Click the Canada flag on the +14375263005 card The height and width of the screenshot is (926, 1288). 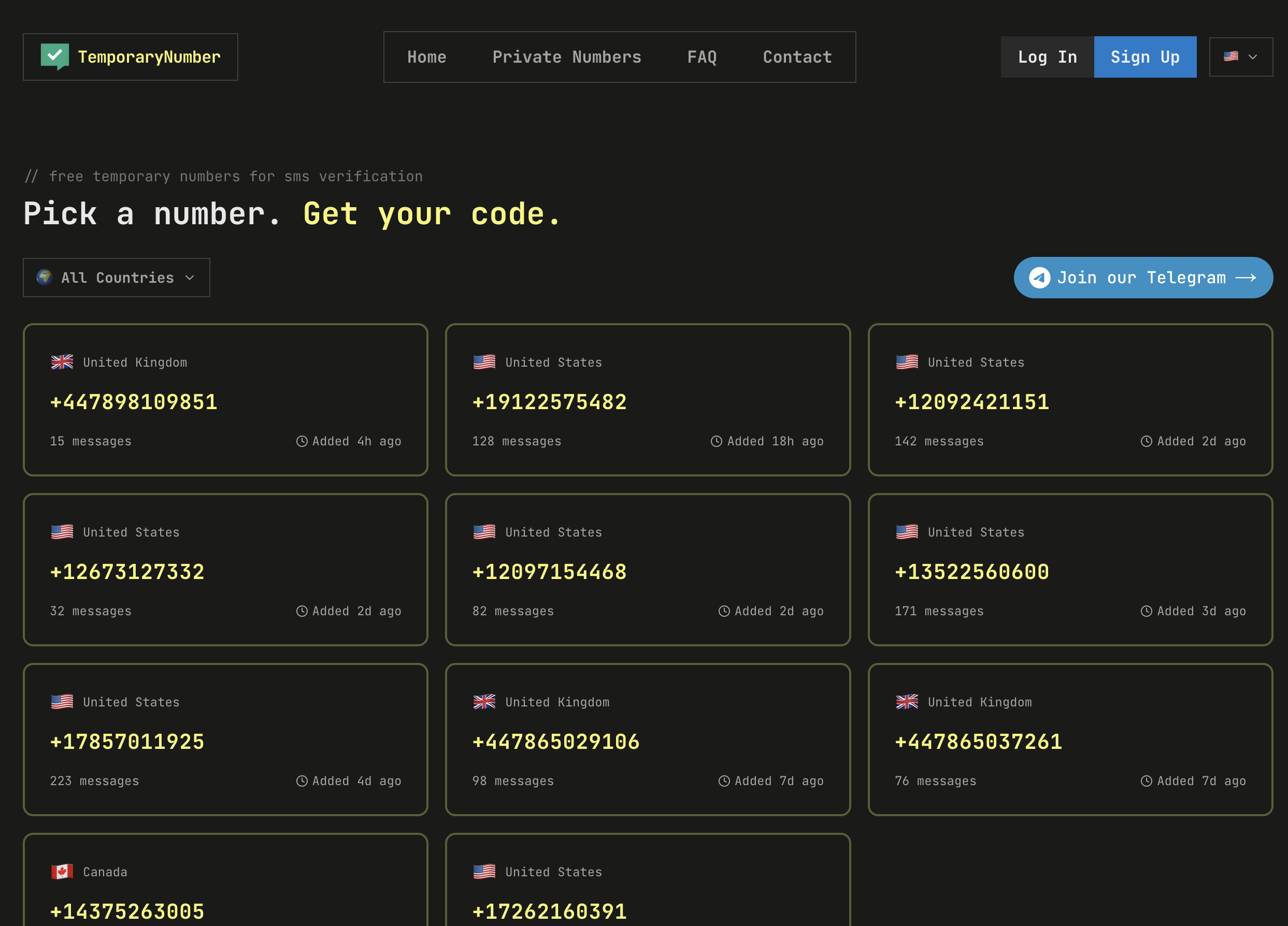tap(62, 872)
